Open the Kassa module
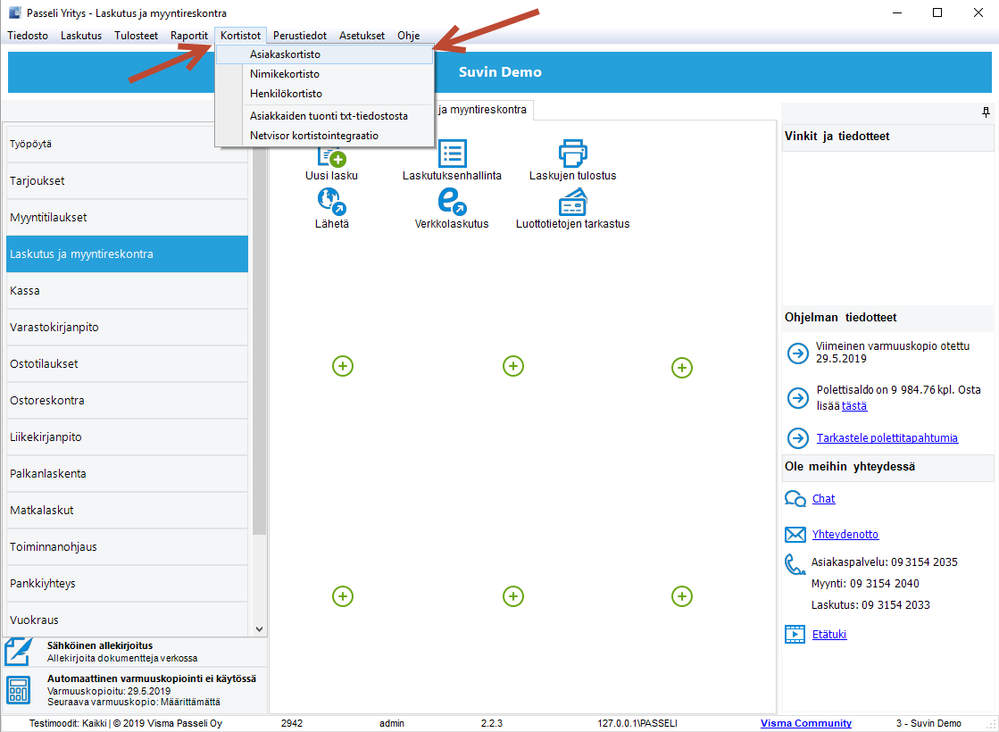The height and width of the screenshot is (732, 999). click(x=127, y=291)
